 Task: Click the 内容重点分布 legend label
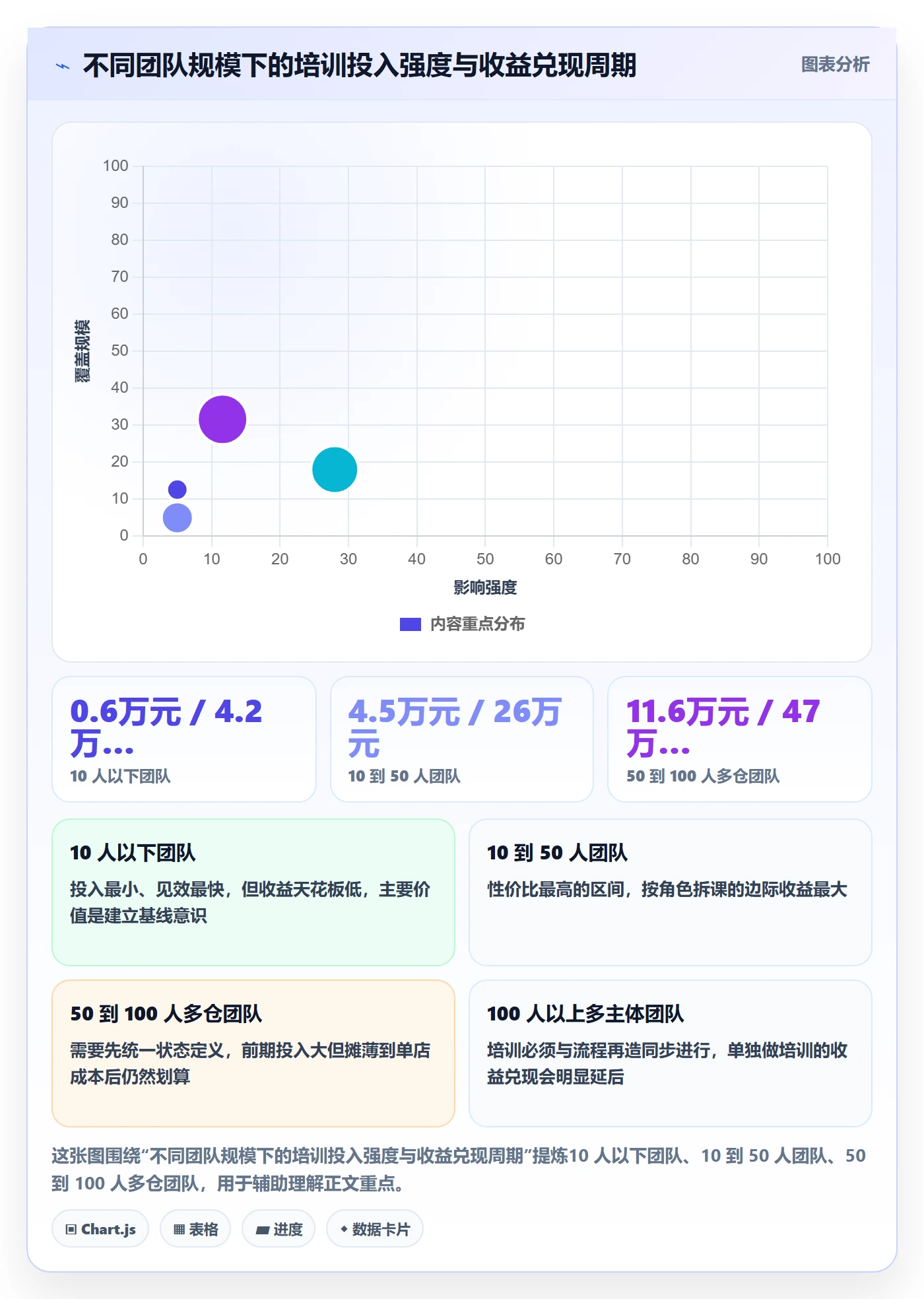(x=477, y=624)
